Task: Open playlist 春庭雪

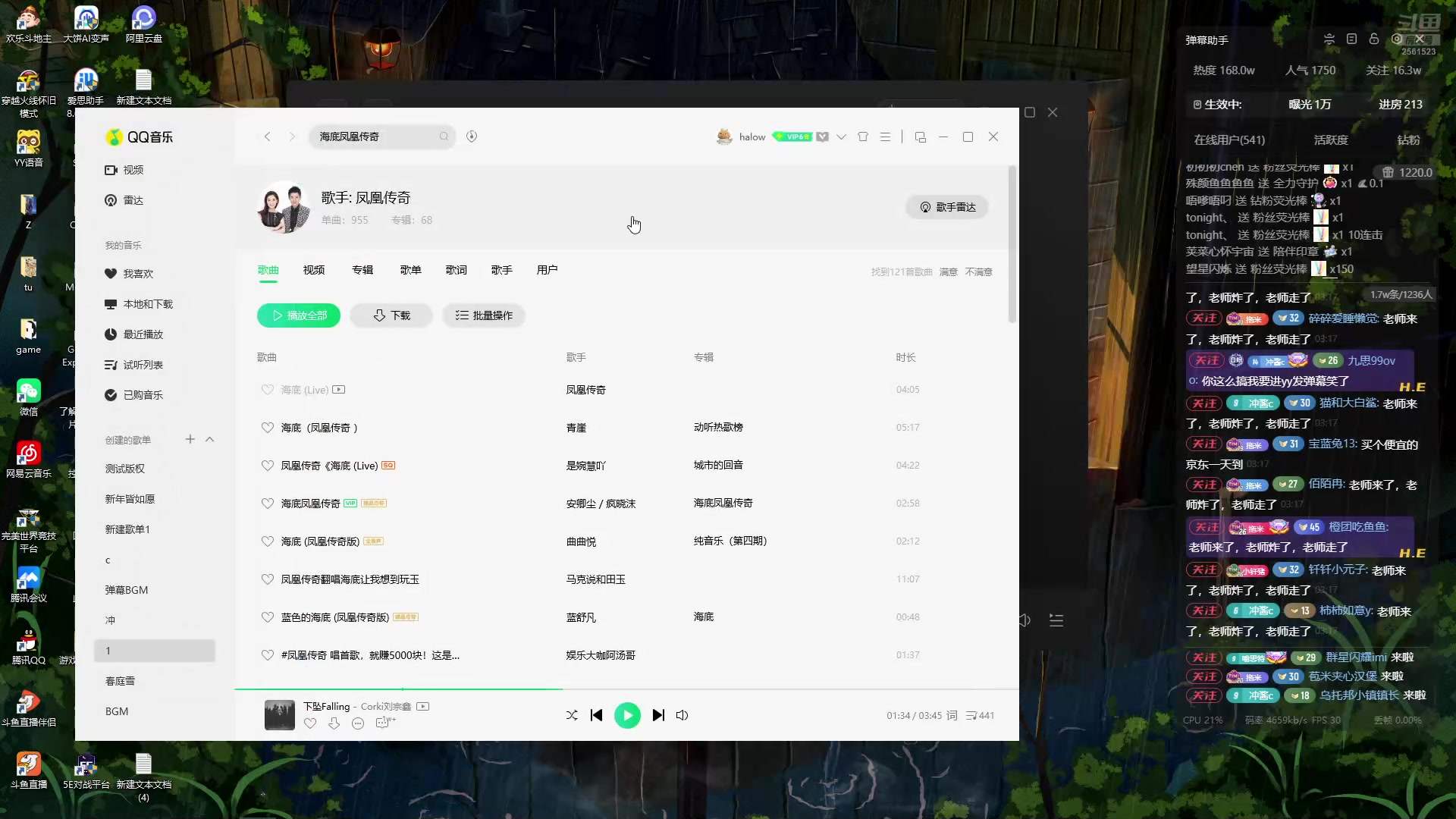Action: 120,681
